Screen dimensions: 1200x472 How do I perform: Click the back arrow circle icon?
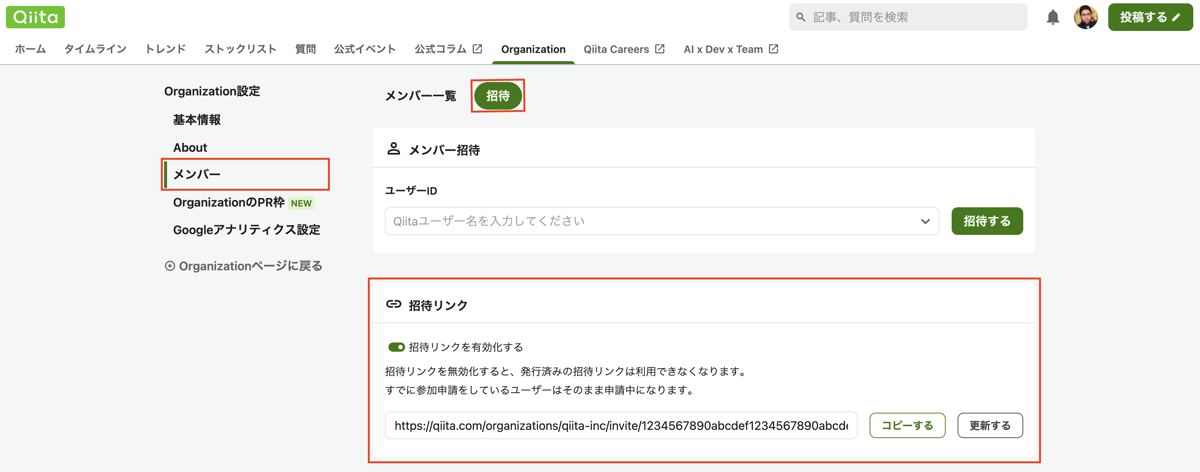tap(170, 266)
